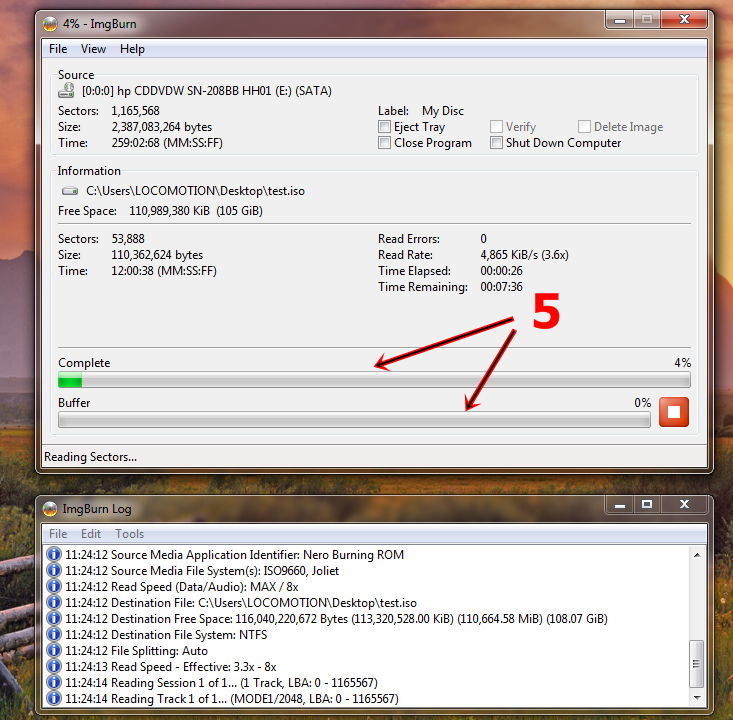
Task: Click log scrollbar down arrow
Action: tap(697, 698)
